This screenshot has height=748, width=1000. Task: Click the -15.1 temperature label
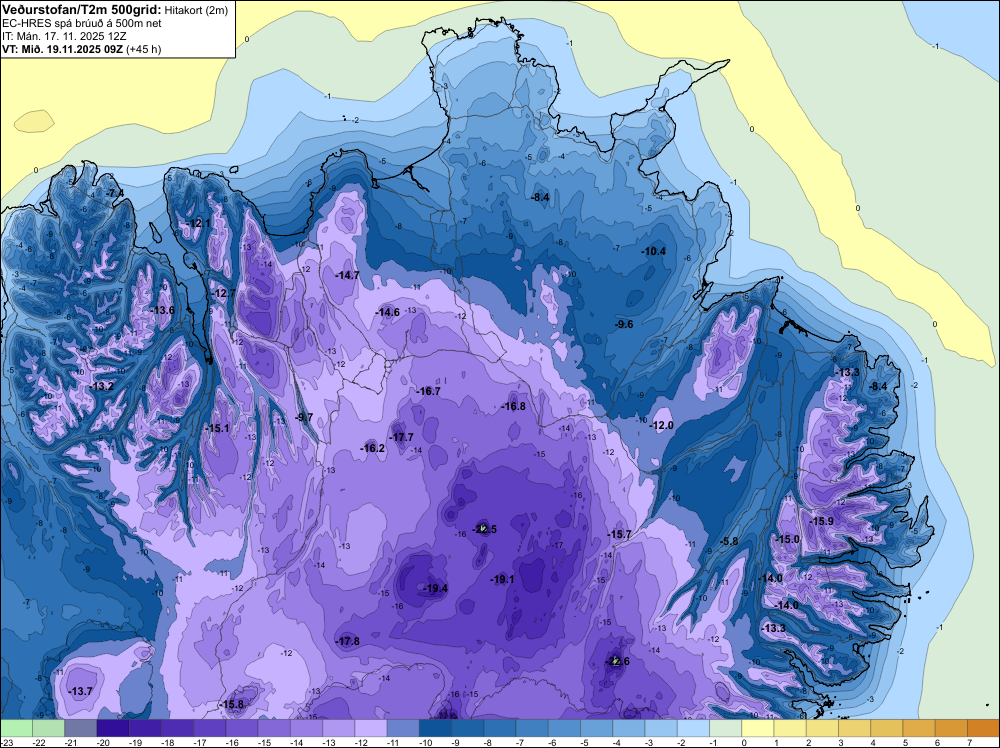(217, 429)
